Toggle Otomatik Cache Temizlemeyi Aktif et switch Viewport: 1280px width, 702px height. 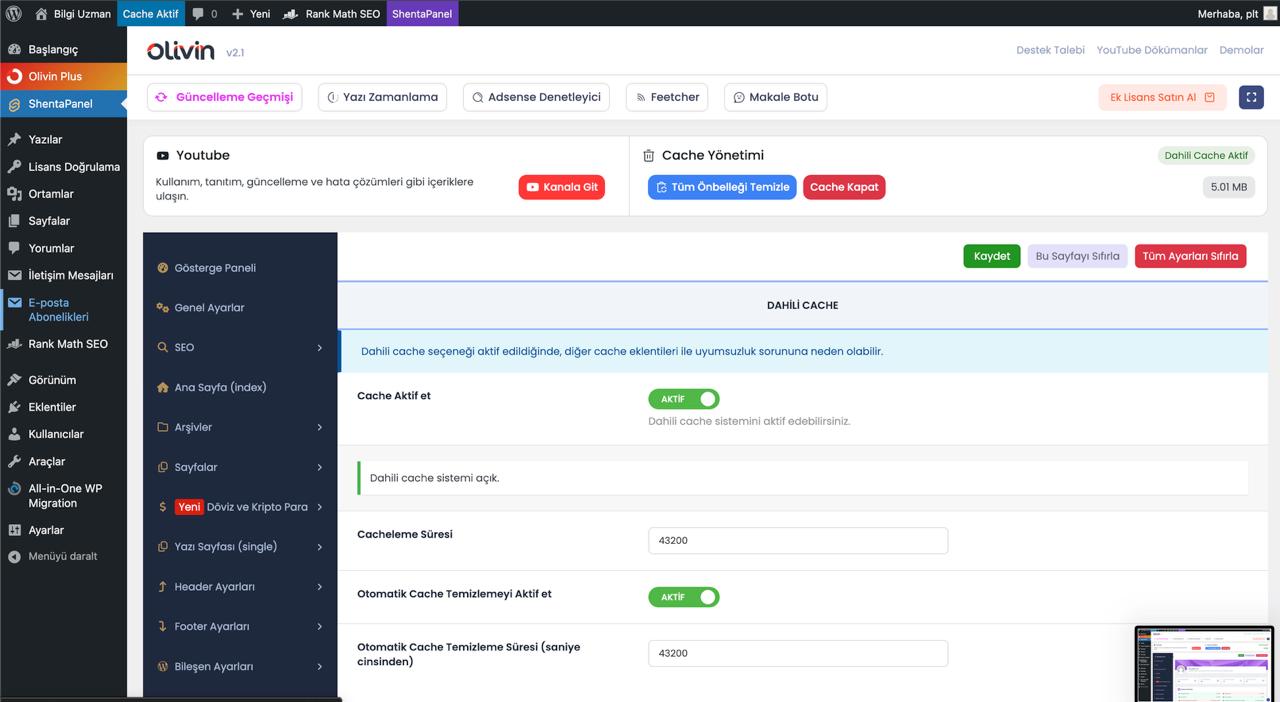click(x=684, y=597)
